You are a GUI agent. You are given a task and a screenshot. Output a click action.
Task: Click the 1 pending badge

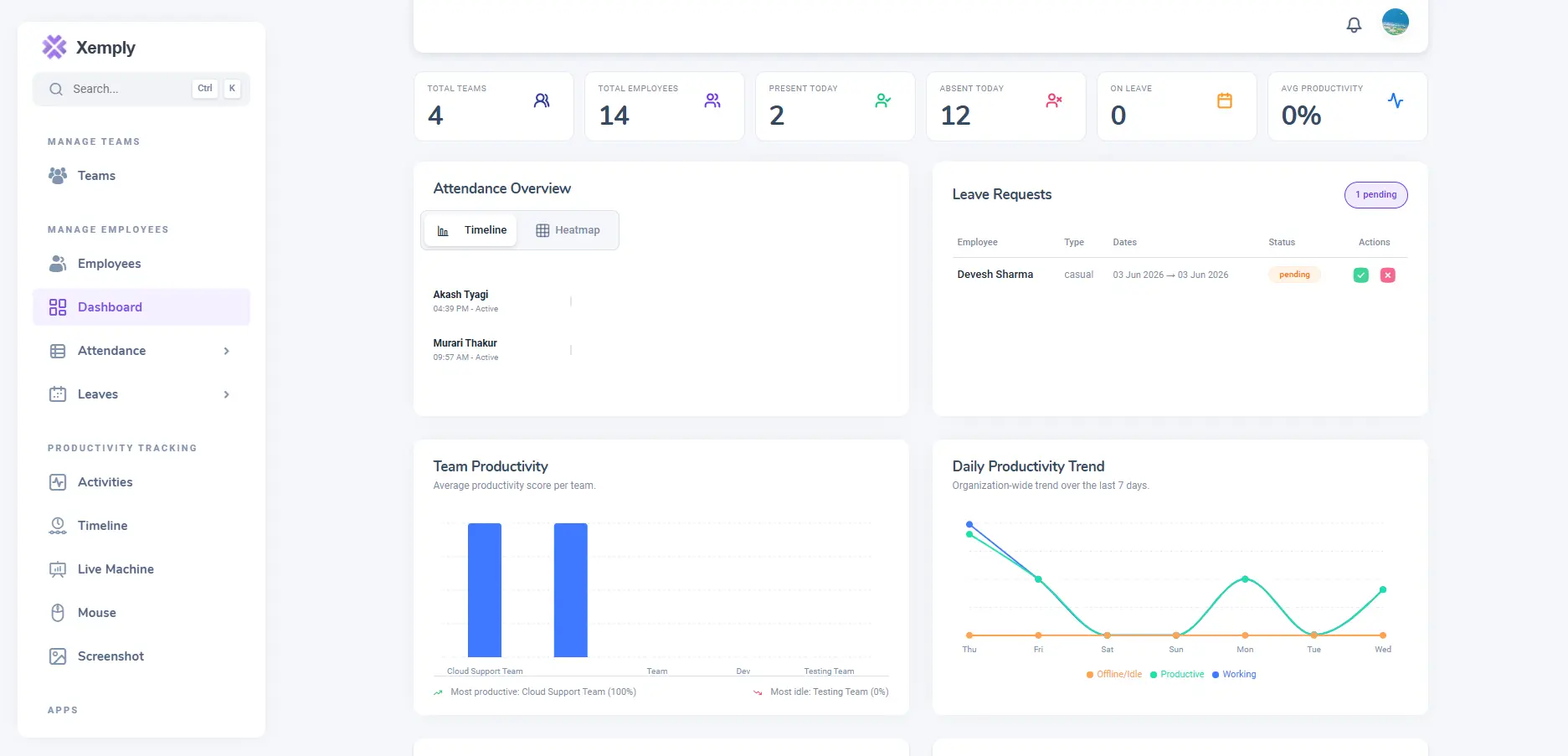coord(1376,195)
